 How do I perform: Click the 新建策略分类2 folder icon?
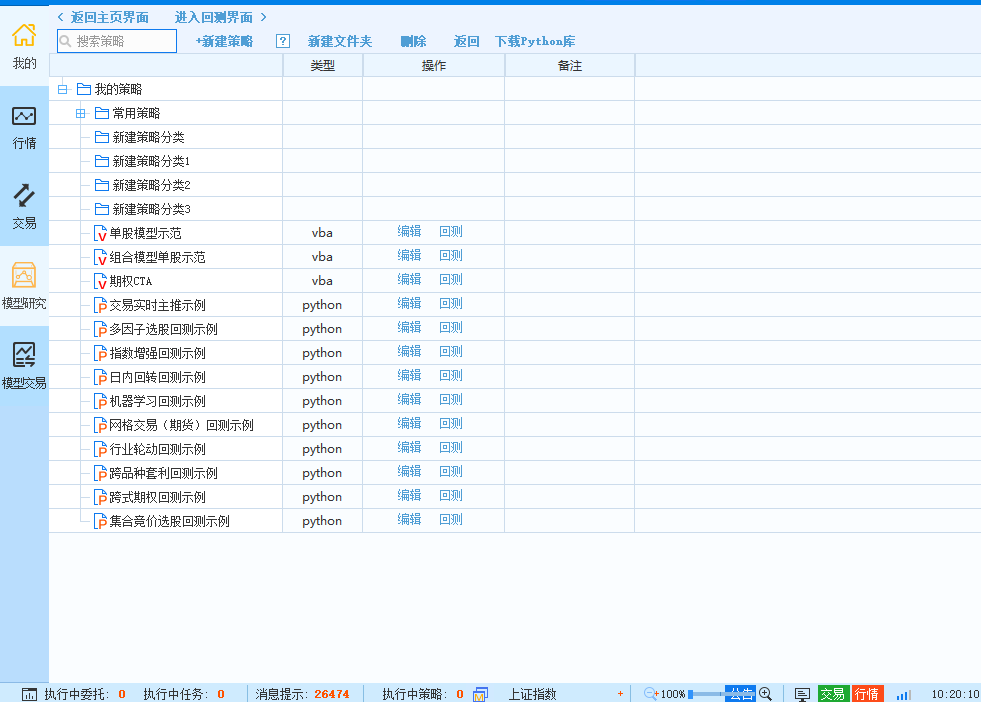(102, 185)
